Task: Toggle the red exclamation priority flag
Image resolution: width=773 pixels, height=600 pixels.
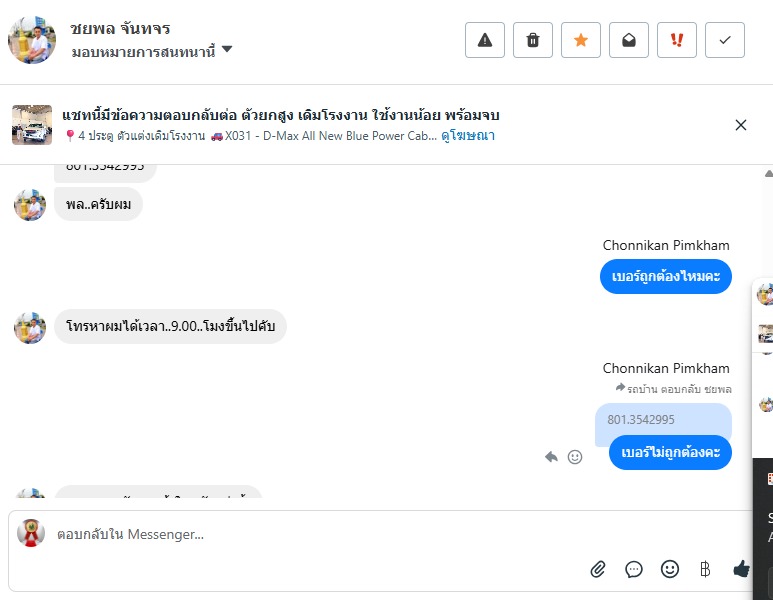Action: click(677, 40)
